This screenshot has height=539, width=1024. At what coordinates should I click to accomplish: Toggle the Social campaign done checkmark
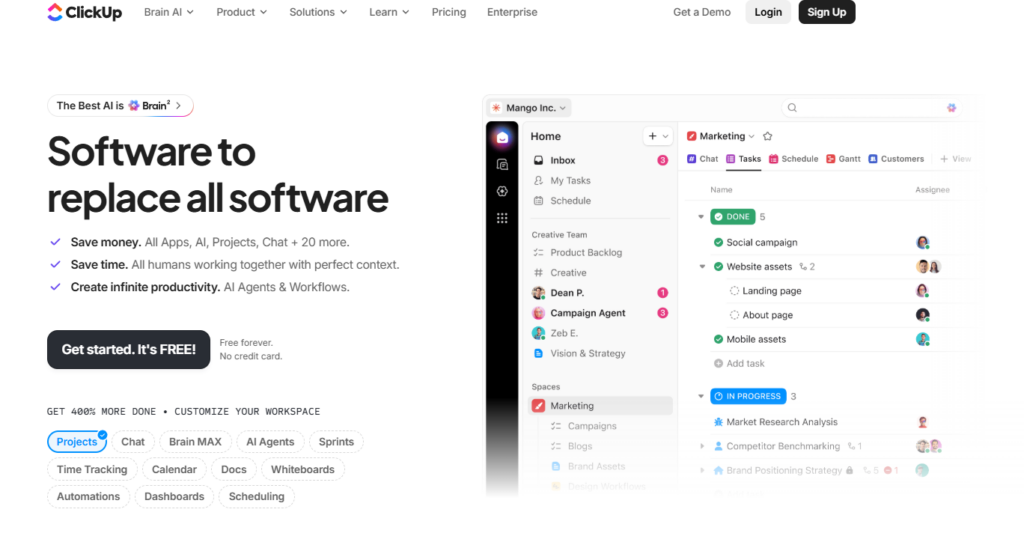[718, 242]
